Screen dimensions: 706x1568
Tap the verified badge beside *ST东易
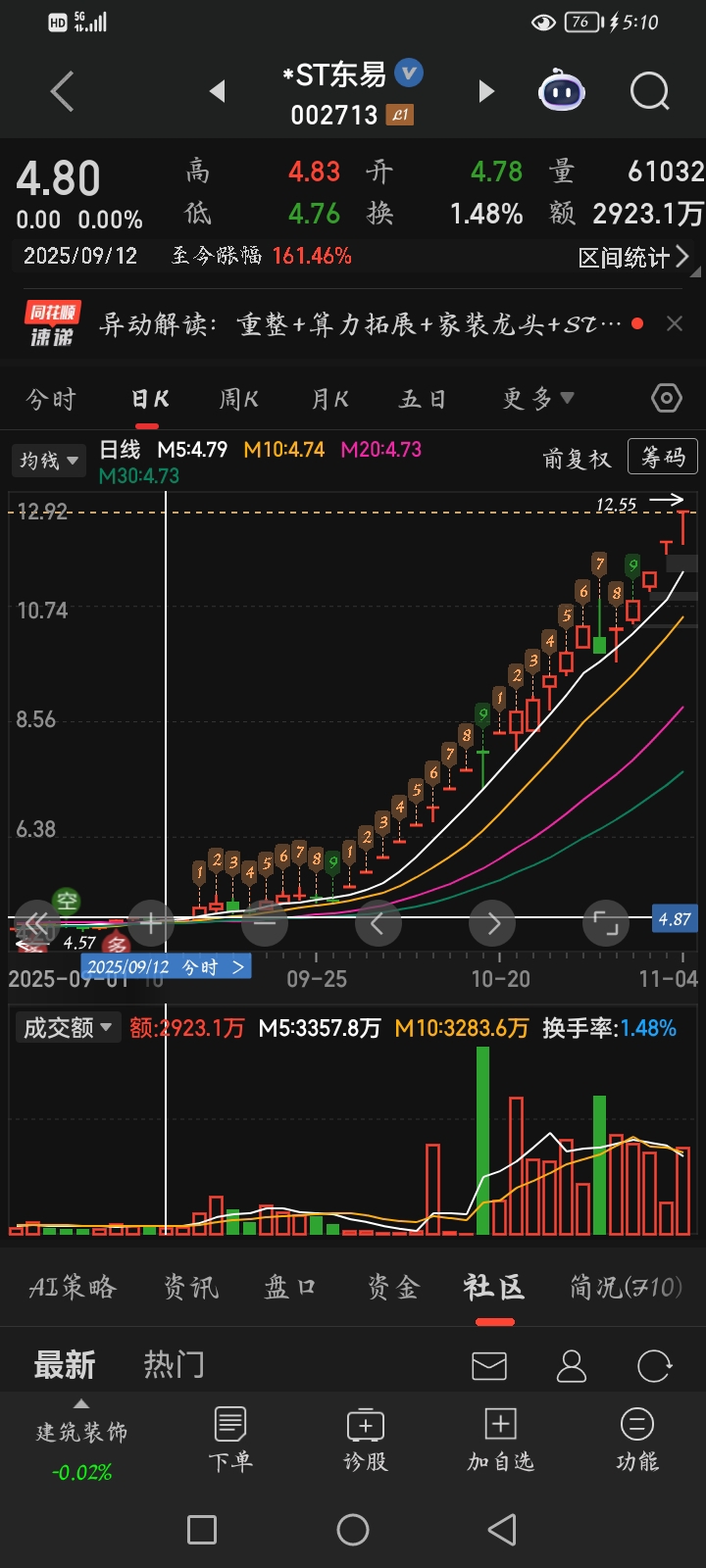click(409, 73)
